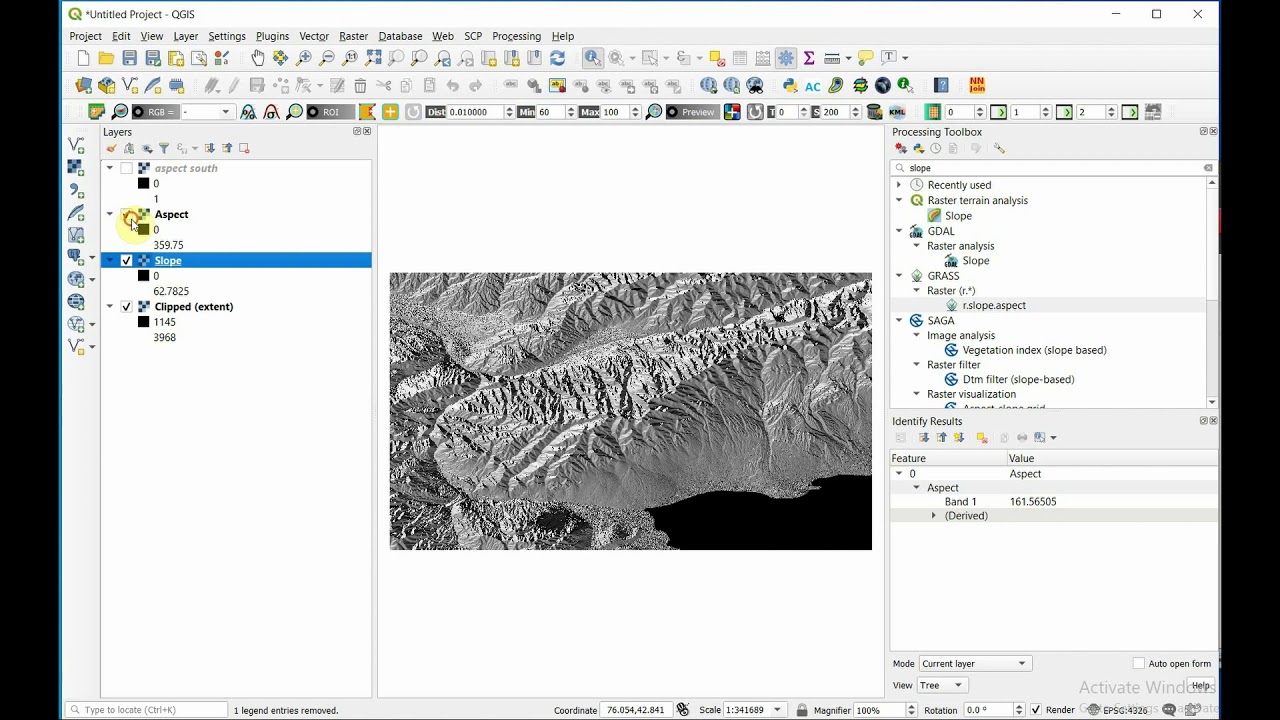
Task: Select the Zoom Out magnifier tool
Action: tap(327, 58)
